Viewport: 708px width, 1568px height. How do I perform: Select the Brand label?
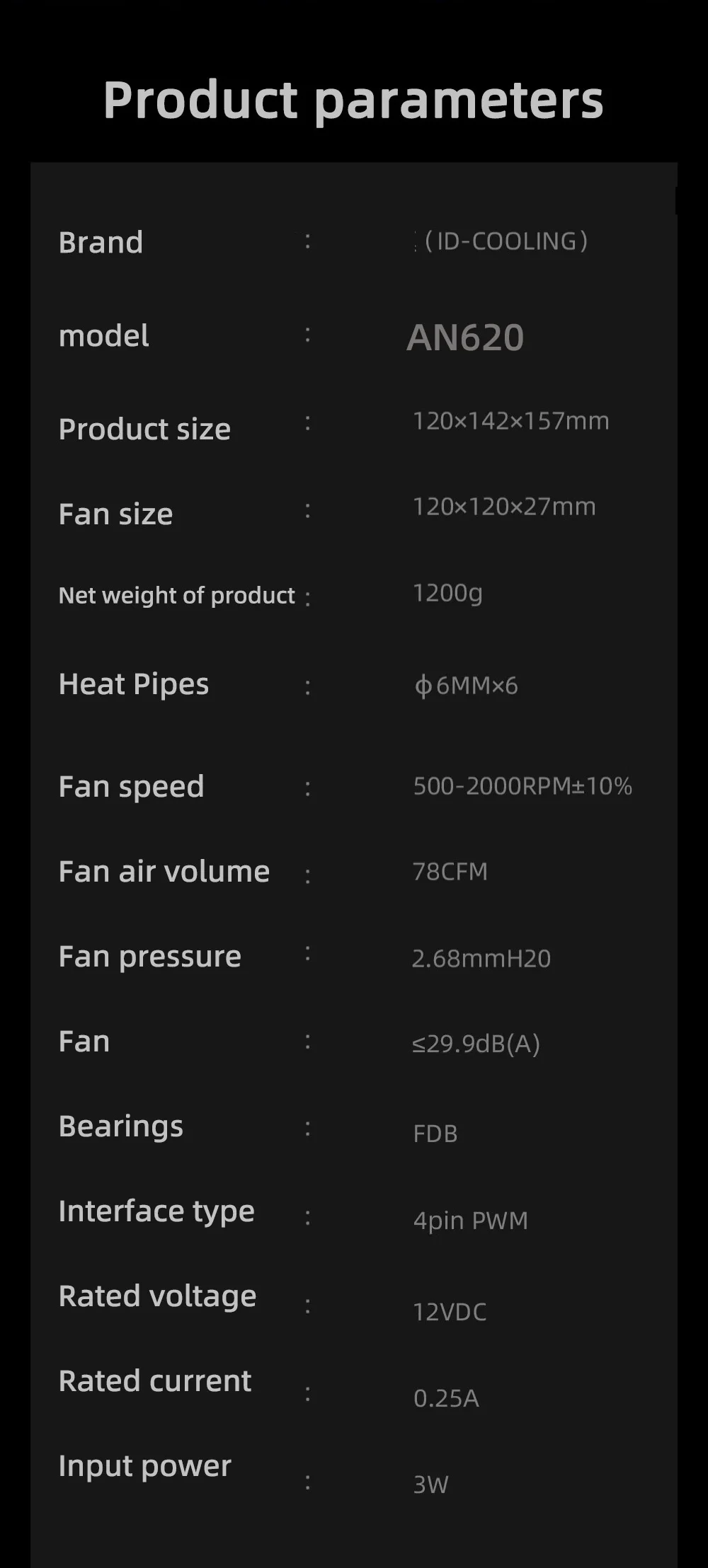[x=101, y=243]
